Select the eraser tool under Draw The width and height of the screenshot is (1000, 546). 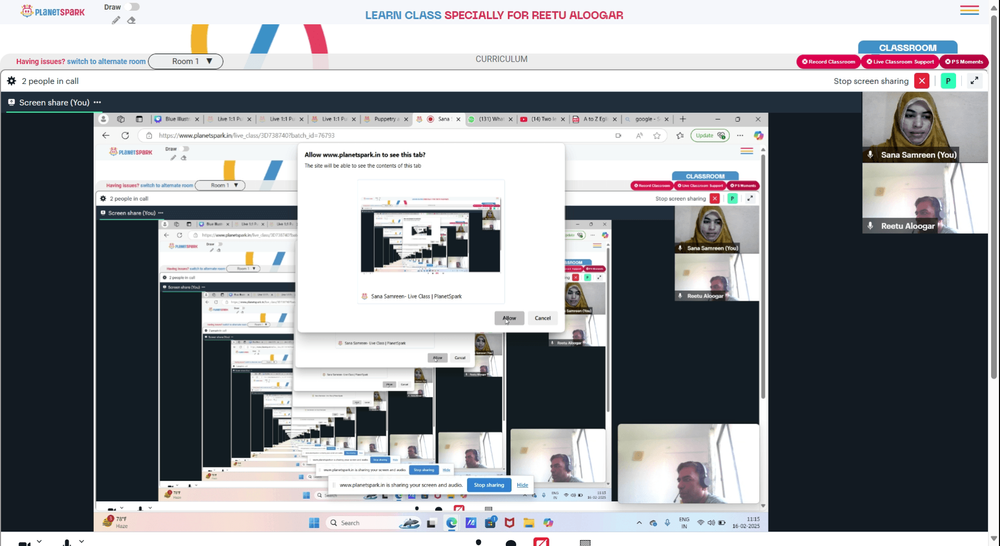click(x=131, y=20)
